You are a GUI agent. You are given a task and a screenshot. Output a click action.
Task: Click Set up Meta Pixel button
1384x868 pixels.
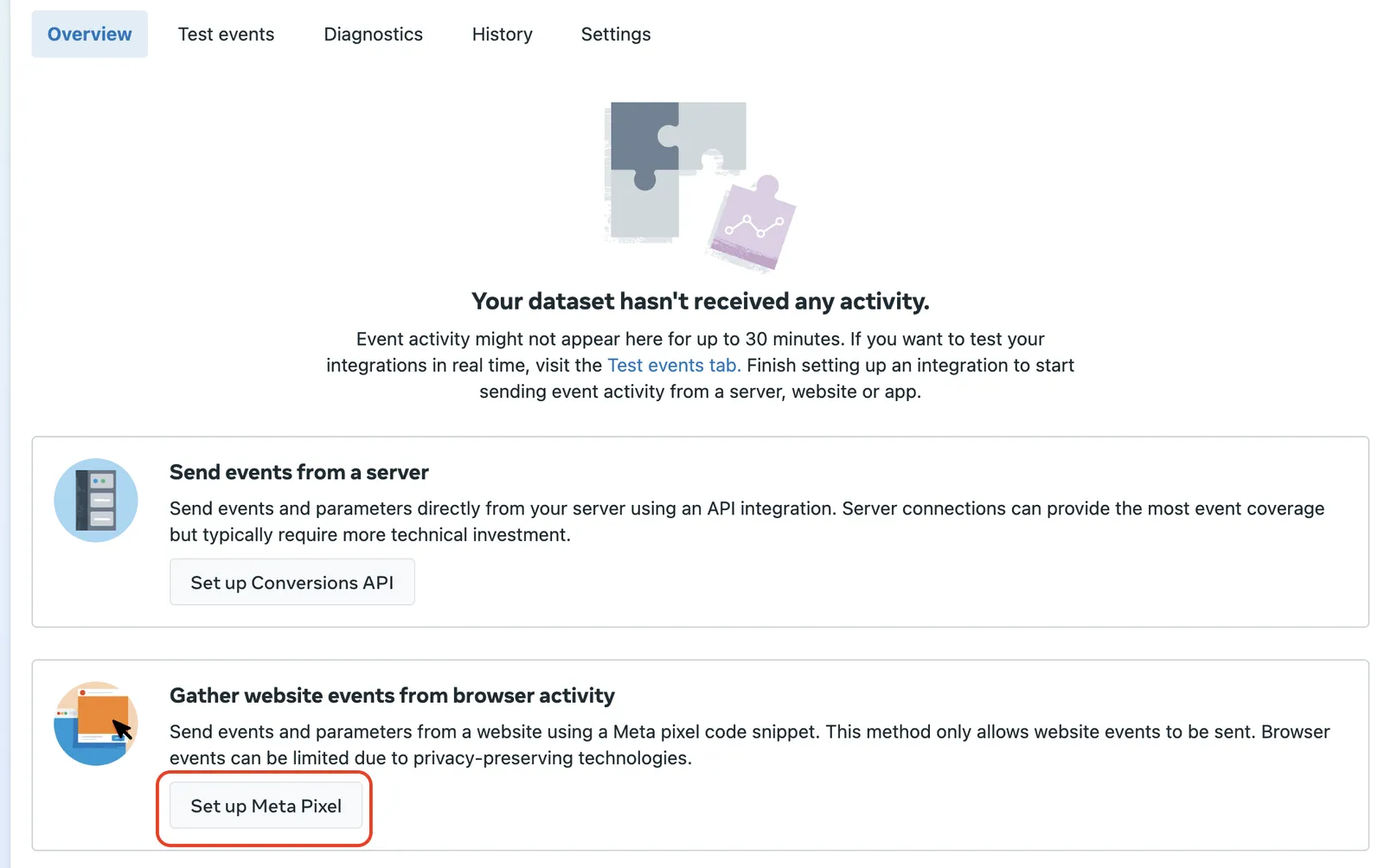click(266, 805)
